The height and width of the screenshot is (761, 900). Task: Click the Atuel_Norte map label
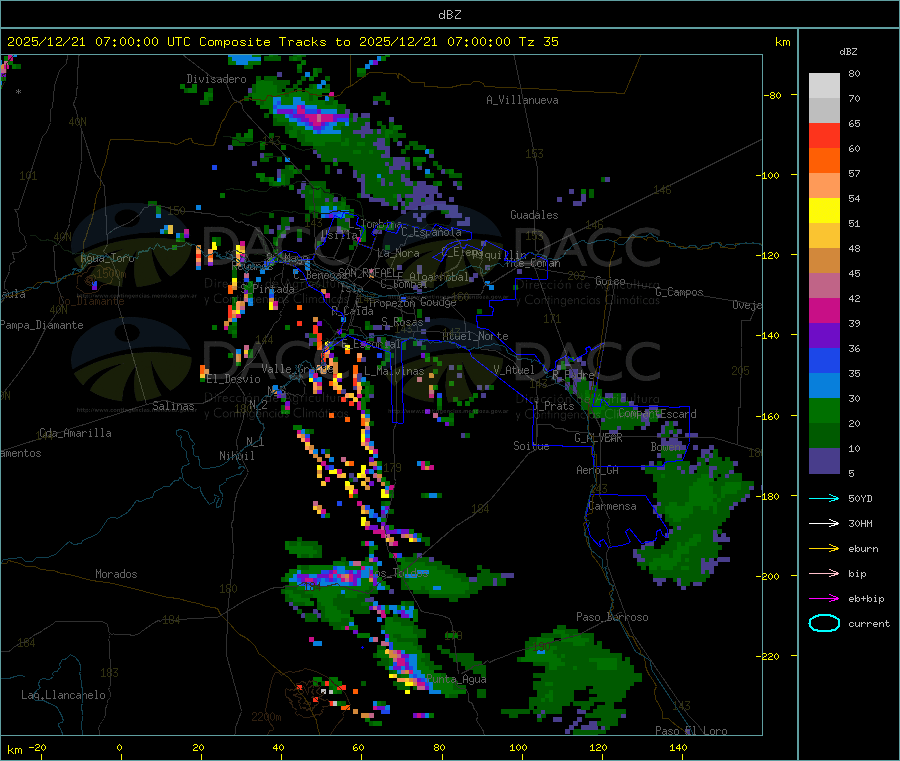(475, 336)
